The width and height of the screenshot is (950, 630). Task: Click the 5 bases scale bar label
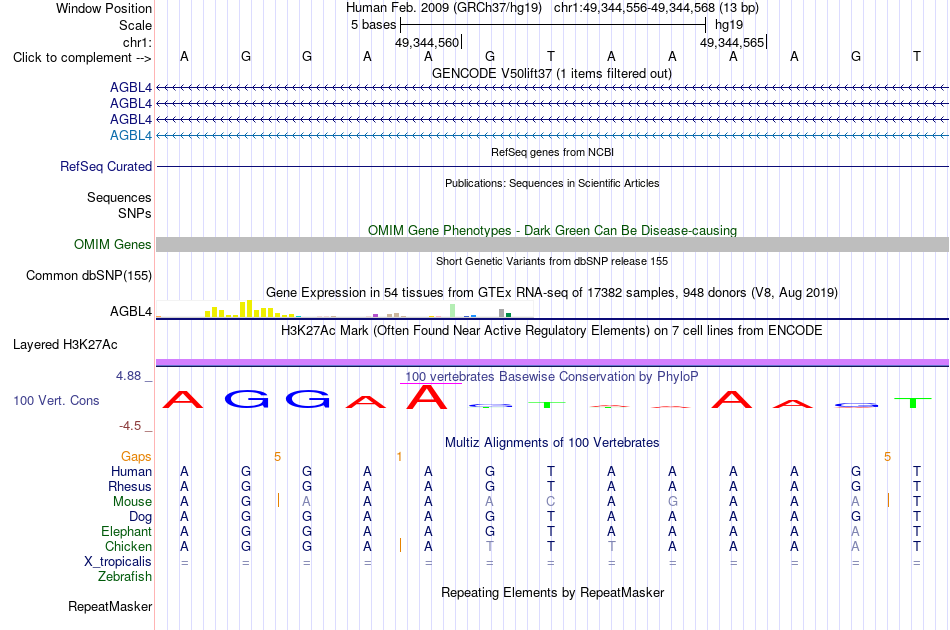click(373, 25)
